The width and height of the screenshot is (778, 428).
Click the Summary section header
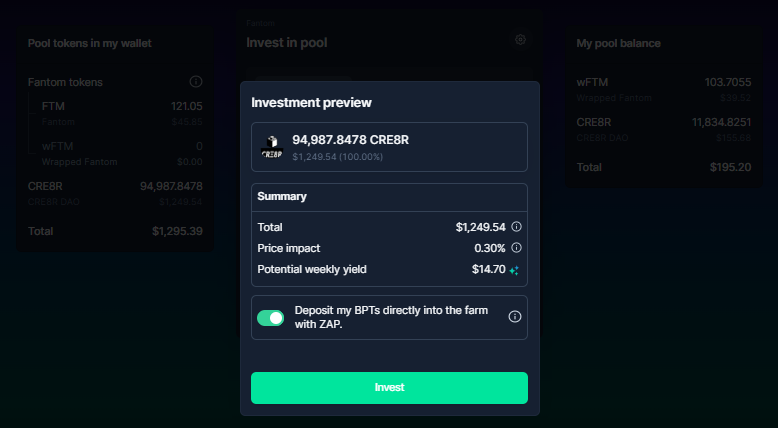(x=282, y=196)
